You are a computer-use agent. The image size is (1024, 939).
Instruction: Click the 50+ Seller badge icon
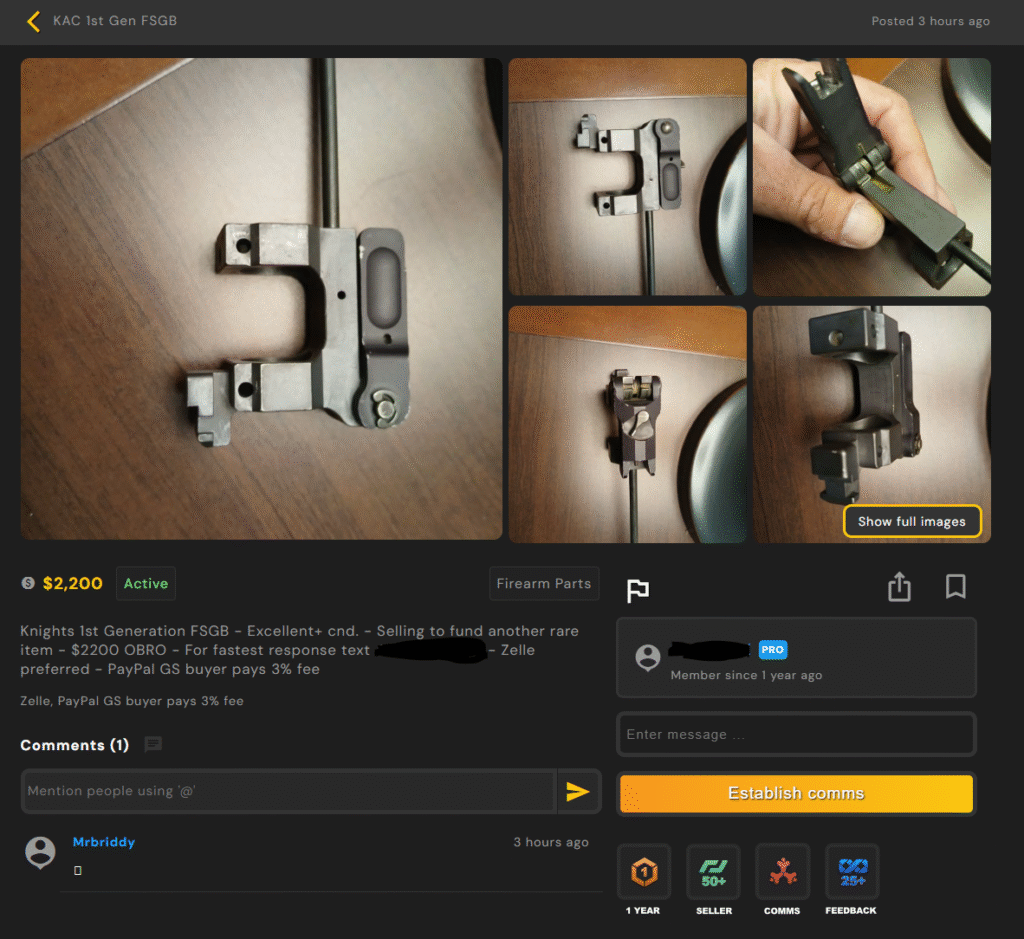713,872
